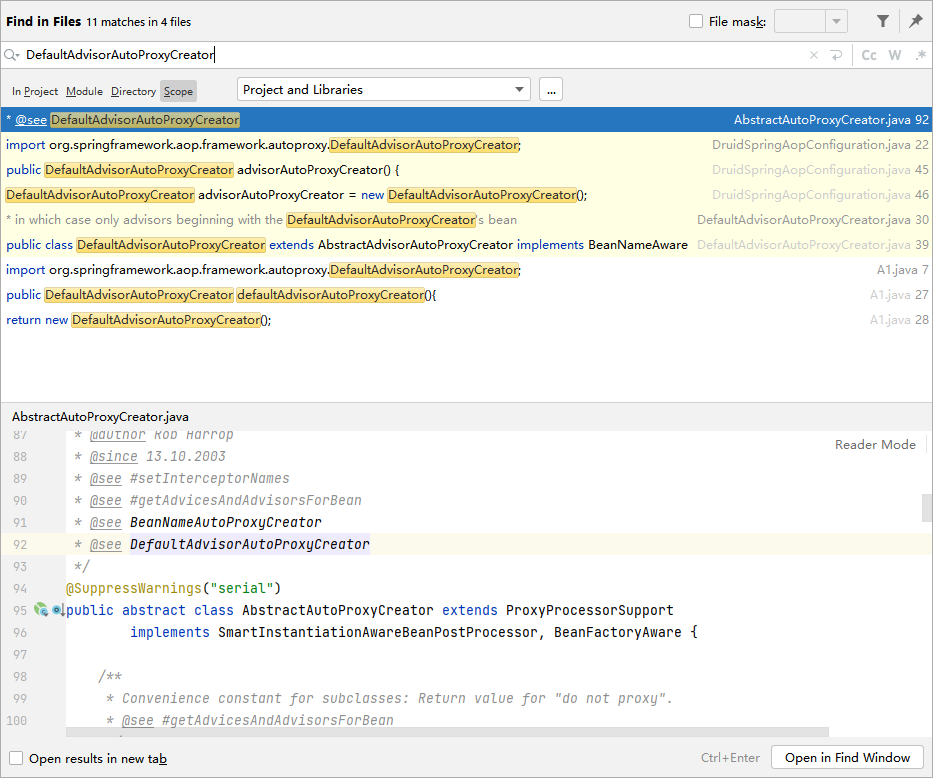Click the filter funnel icon
This screenshot has width=933, height=778.
tap(883, 21)
